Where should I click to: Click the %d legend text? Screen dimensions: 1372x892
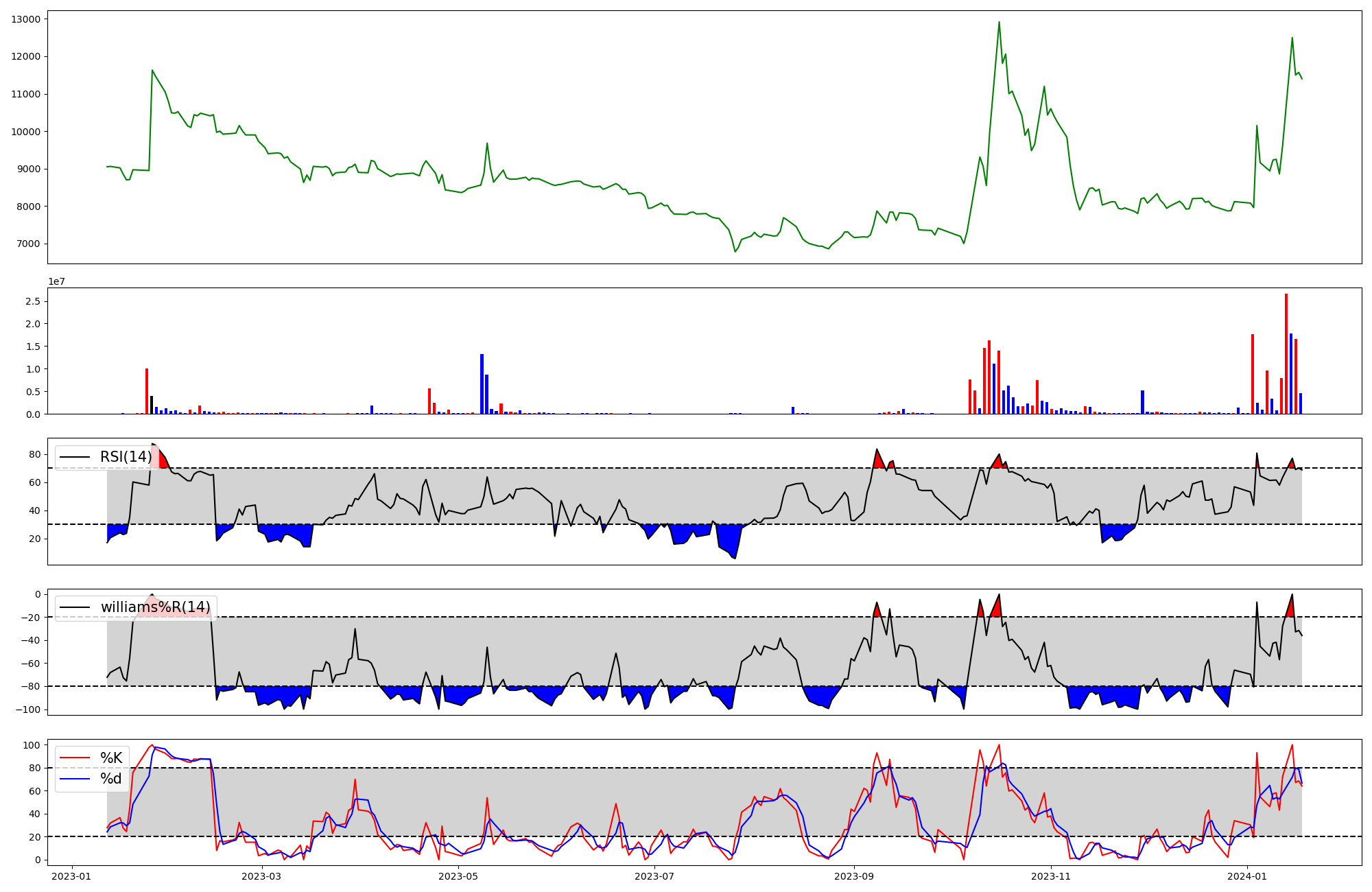tap(111, 778)
